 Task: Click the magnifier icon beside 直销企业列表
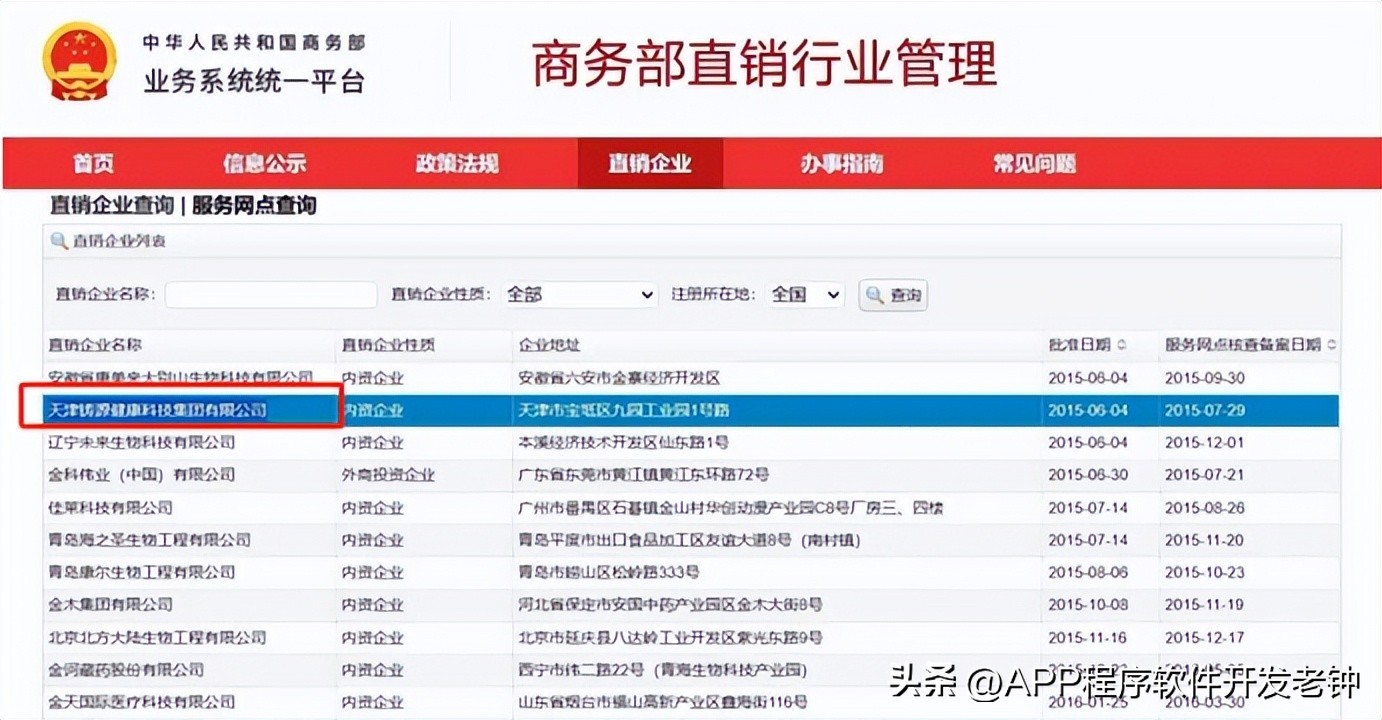click(60, 241)
